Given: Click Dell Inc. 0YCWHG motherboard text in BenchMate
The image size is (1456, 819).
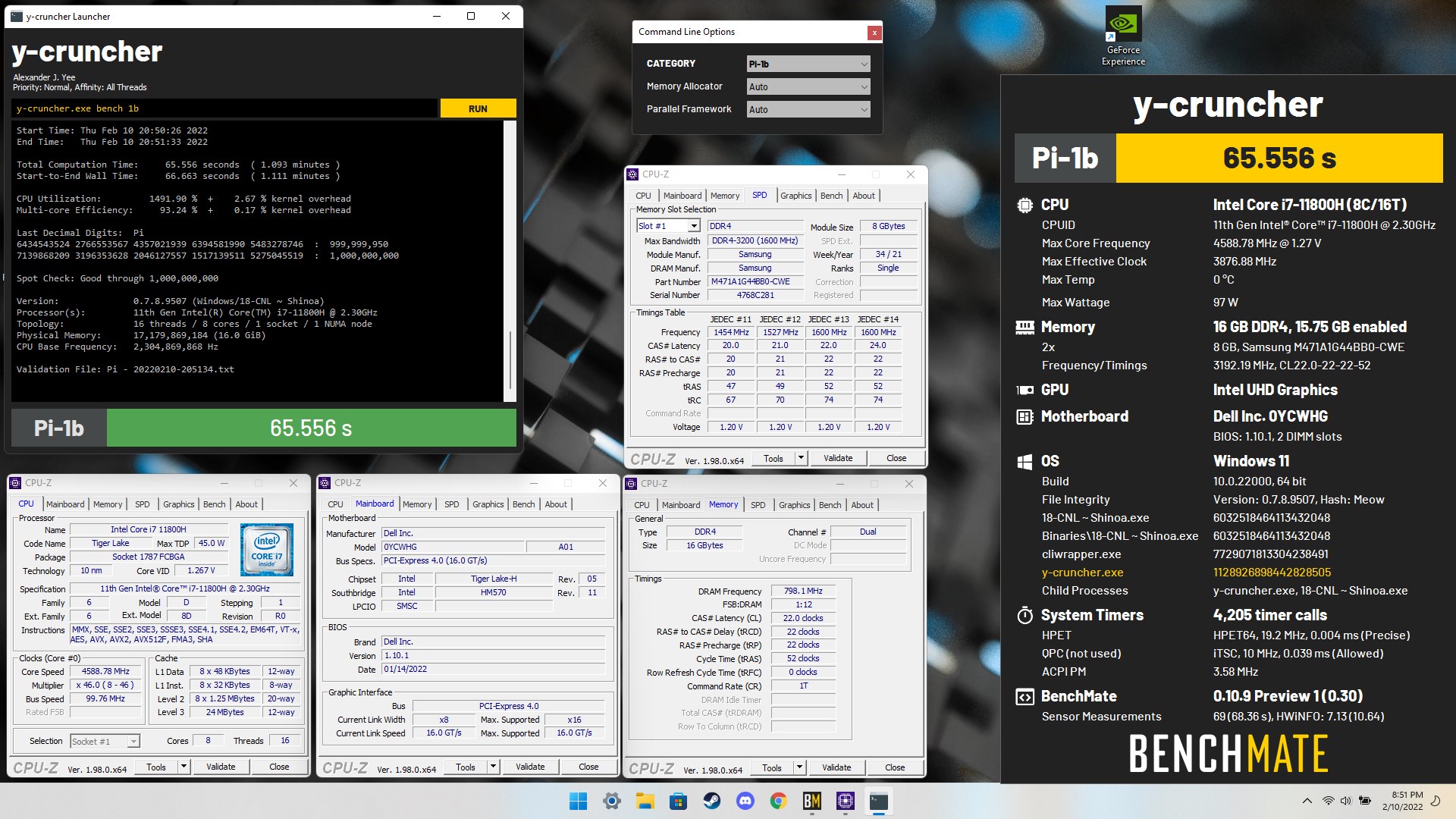Looking at the screenshot, I should (1270, 416).
